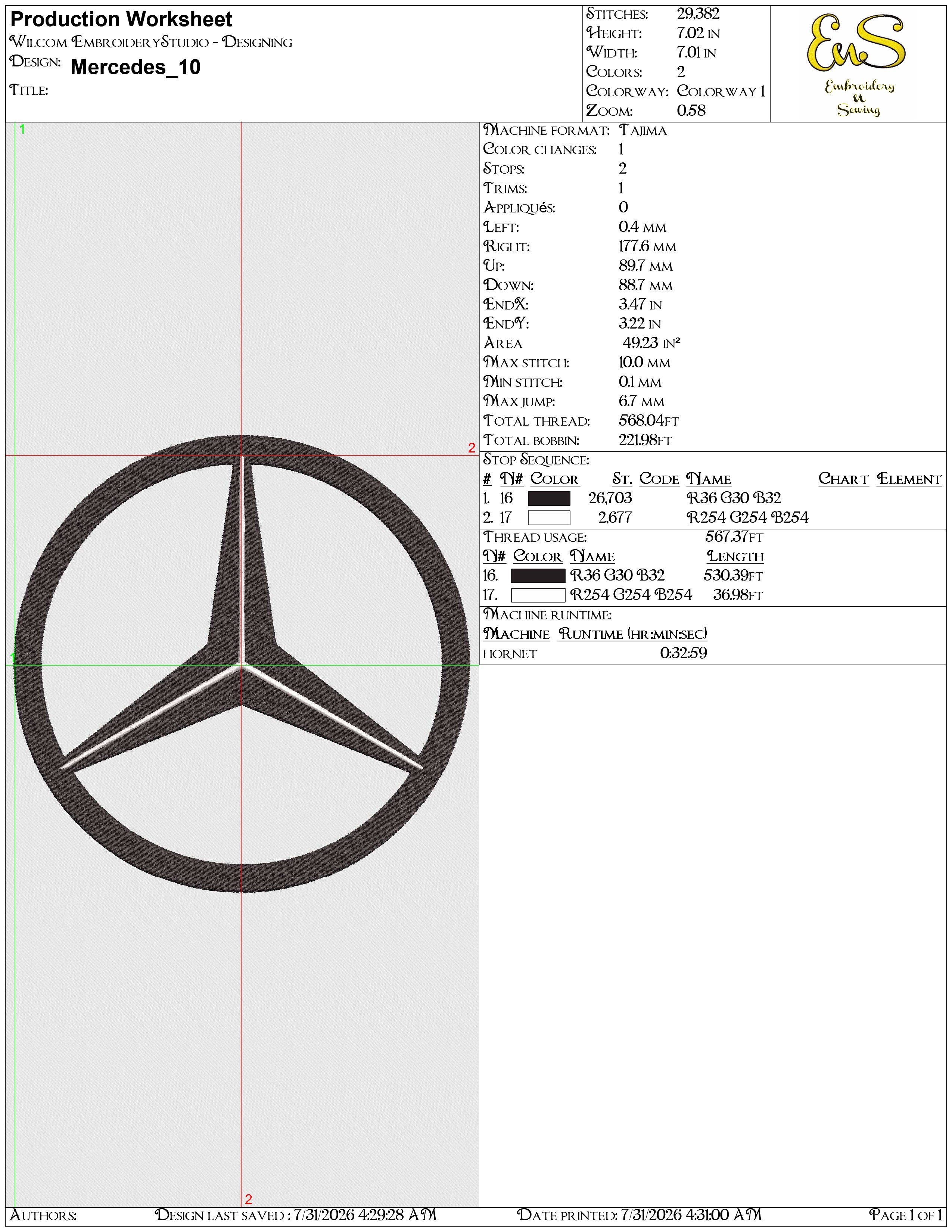Click the height value "7.02 in"
952x1232 pixels.
point(698,33)
